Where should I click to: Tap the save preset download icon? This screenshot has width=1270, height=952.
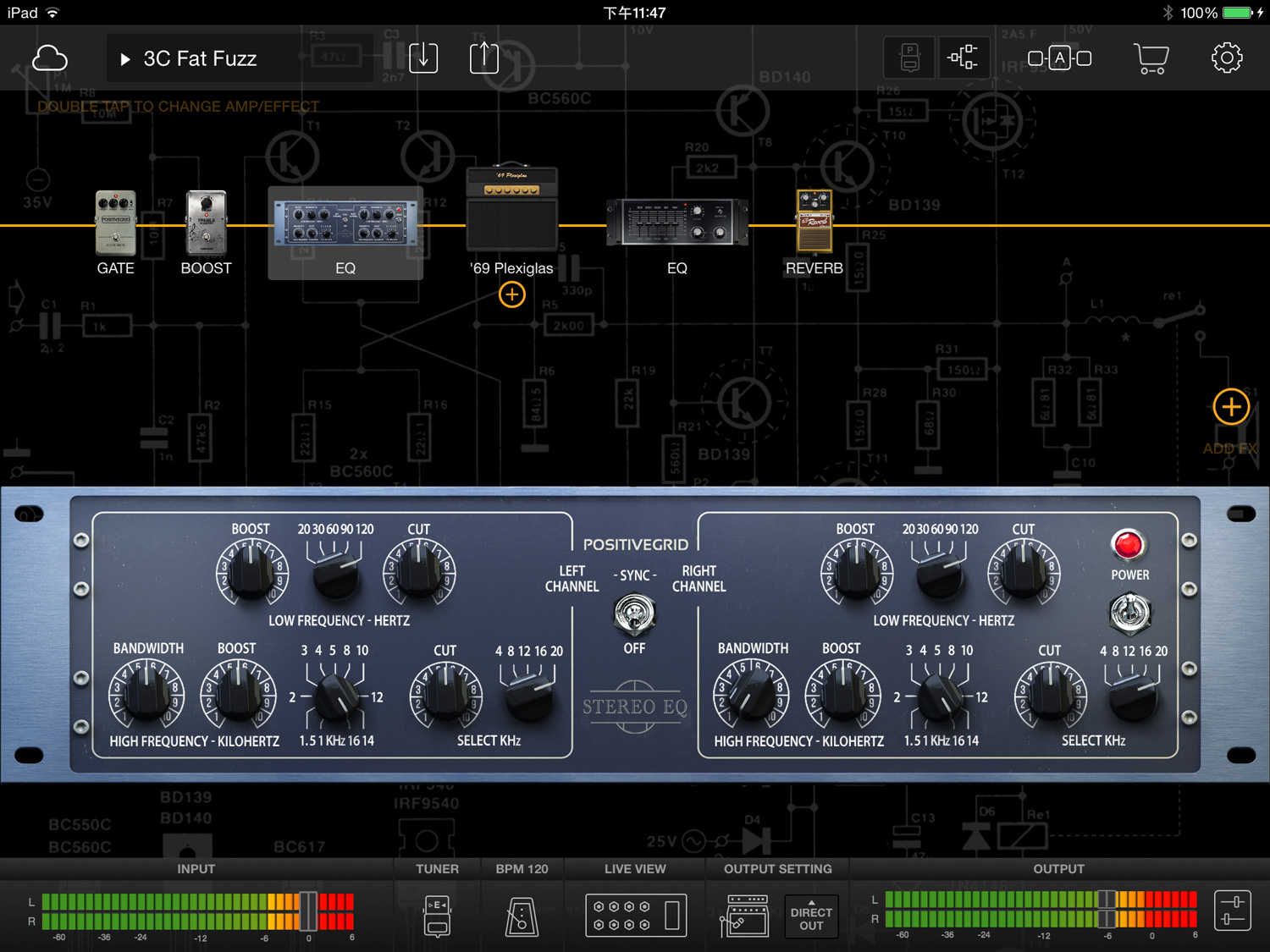[423, 58]
